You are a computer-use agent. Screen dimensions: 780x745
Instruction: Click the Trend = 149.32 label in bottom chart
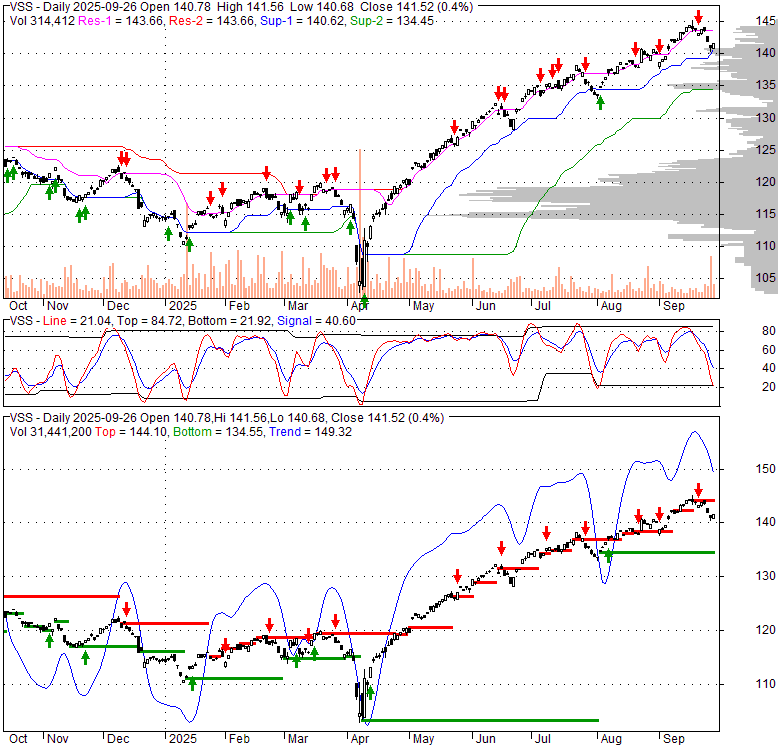tap(310, 432)
